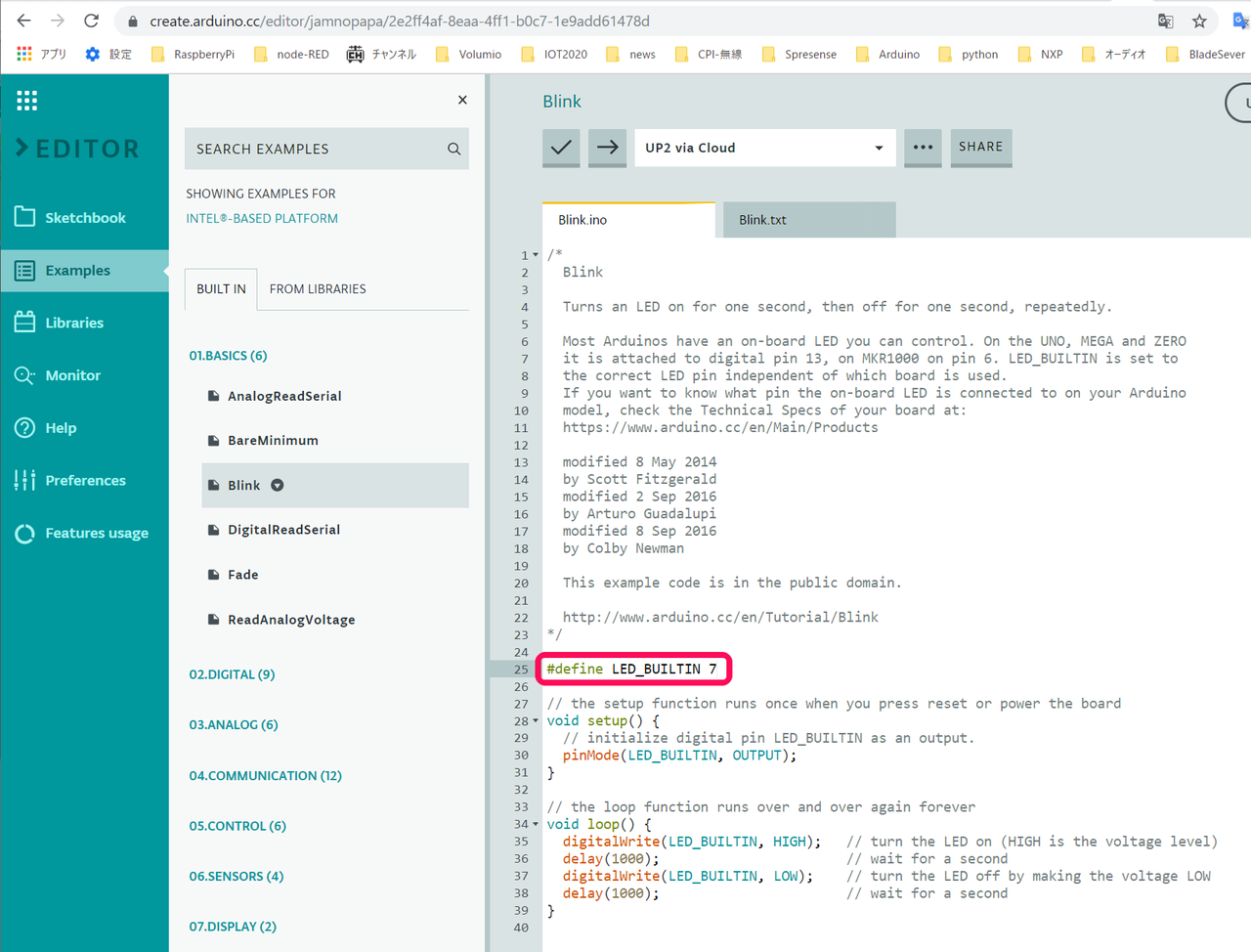This screenshot has height=952, width=1251.
Task: Open Preferences from the sidebar
Action: [x=84, y=481]
